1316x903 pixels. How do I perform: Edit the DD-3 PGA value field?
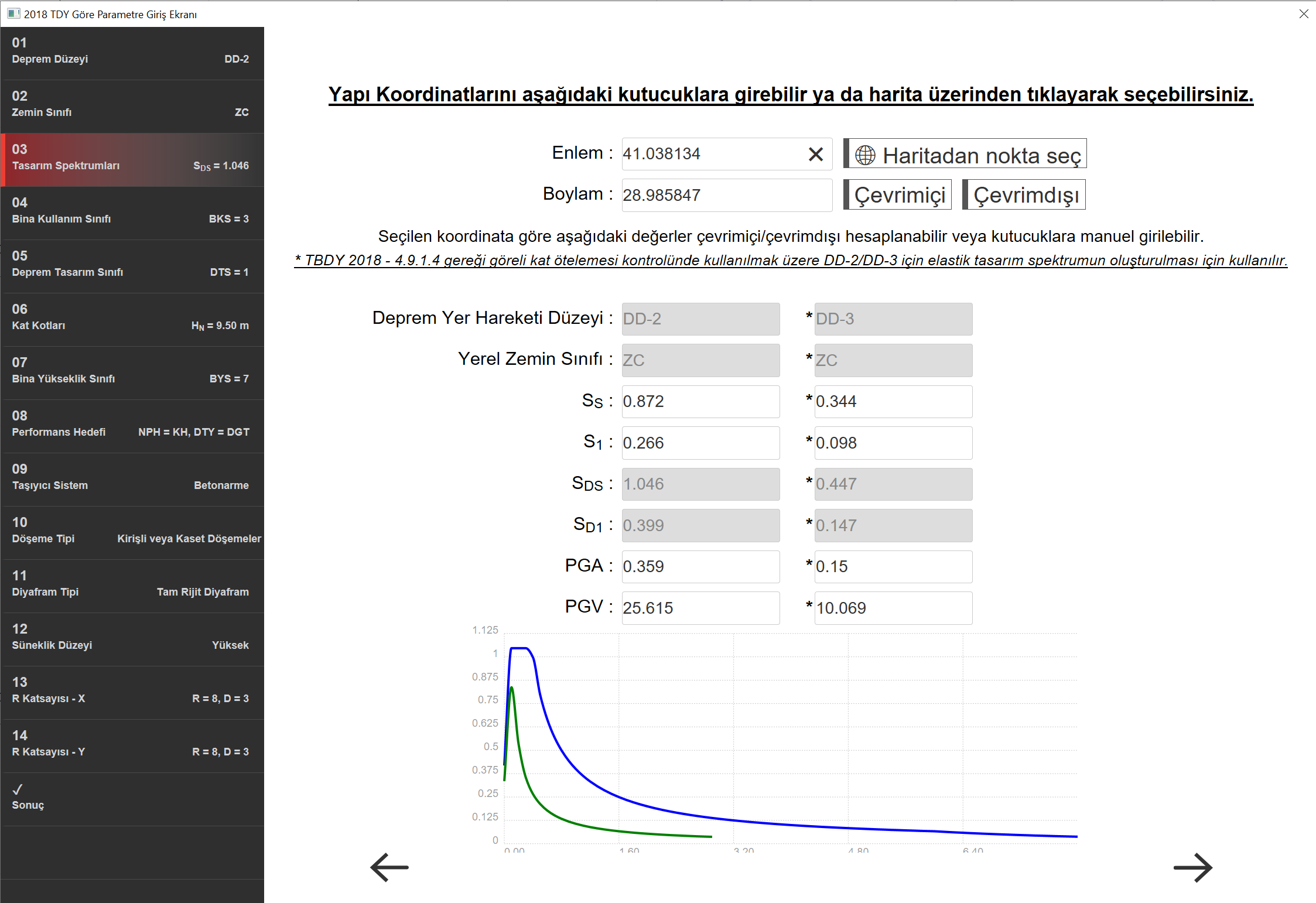[893, 566]
